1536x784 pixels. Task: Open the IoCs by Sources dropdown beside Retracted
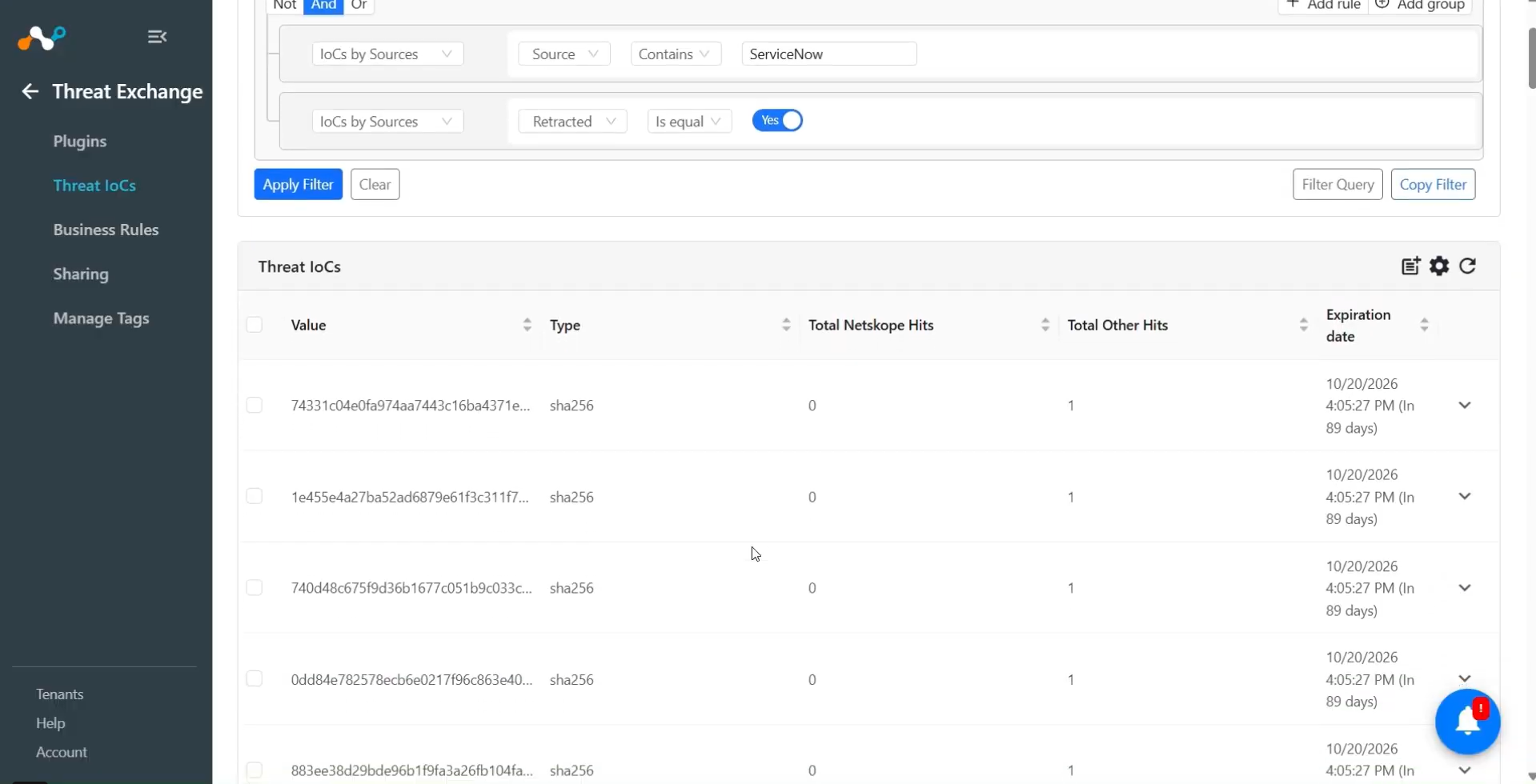point(387,122)
